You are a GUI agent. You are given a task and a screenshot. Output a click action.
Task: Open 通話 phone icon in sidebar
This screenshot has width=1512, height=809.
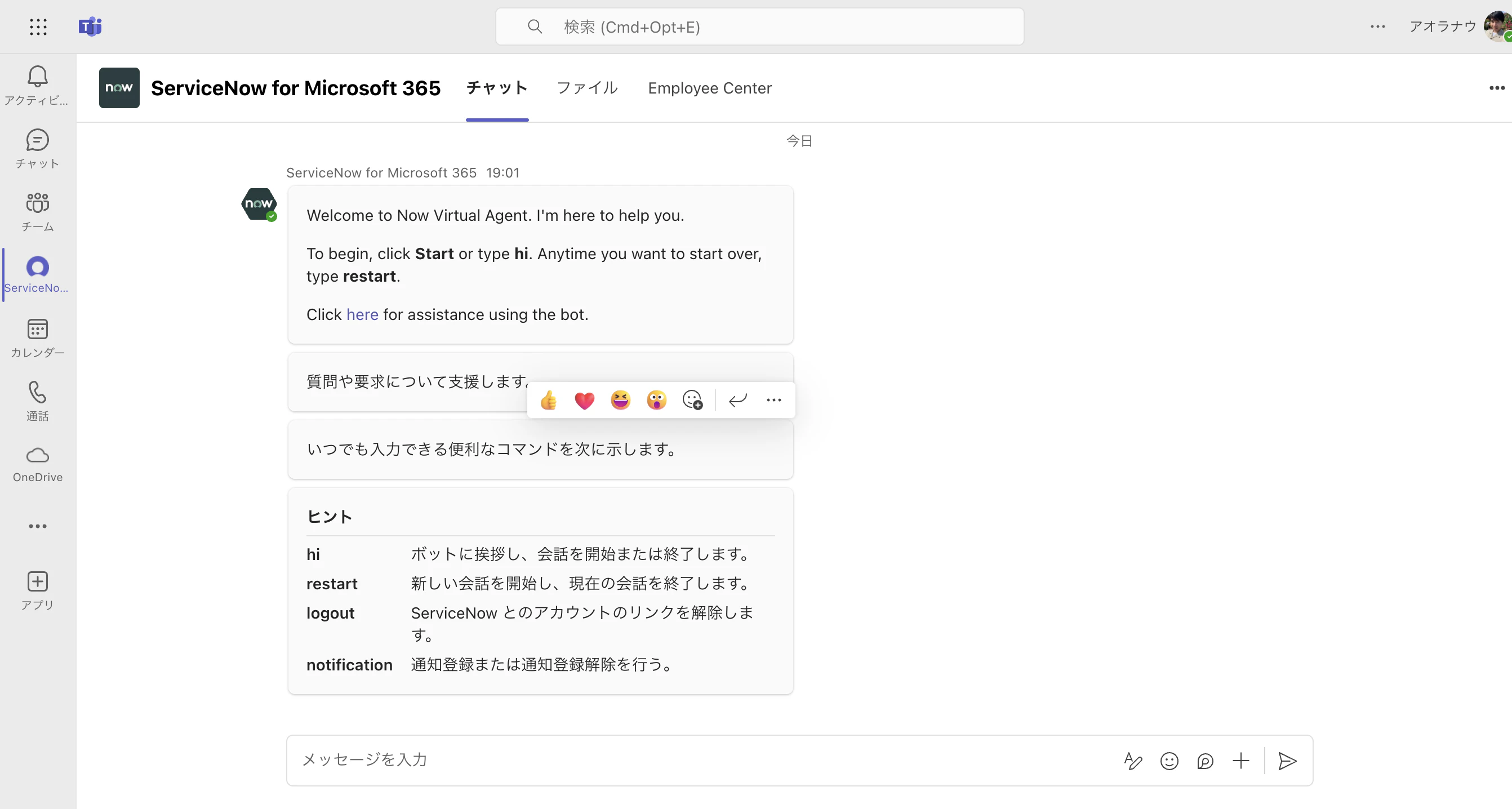[38, 401]
